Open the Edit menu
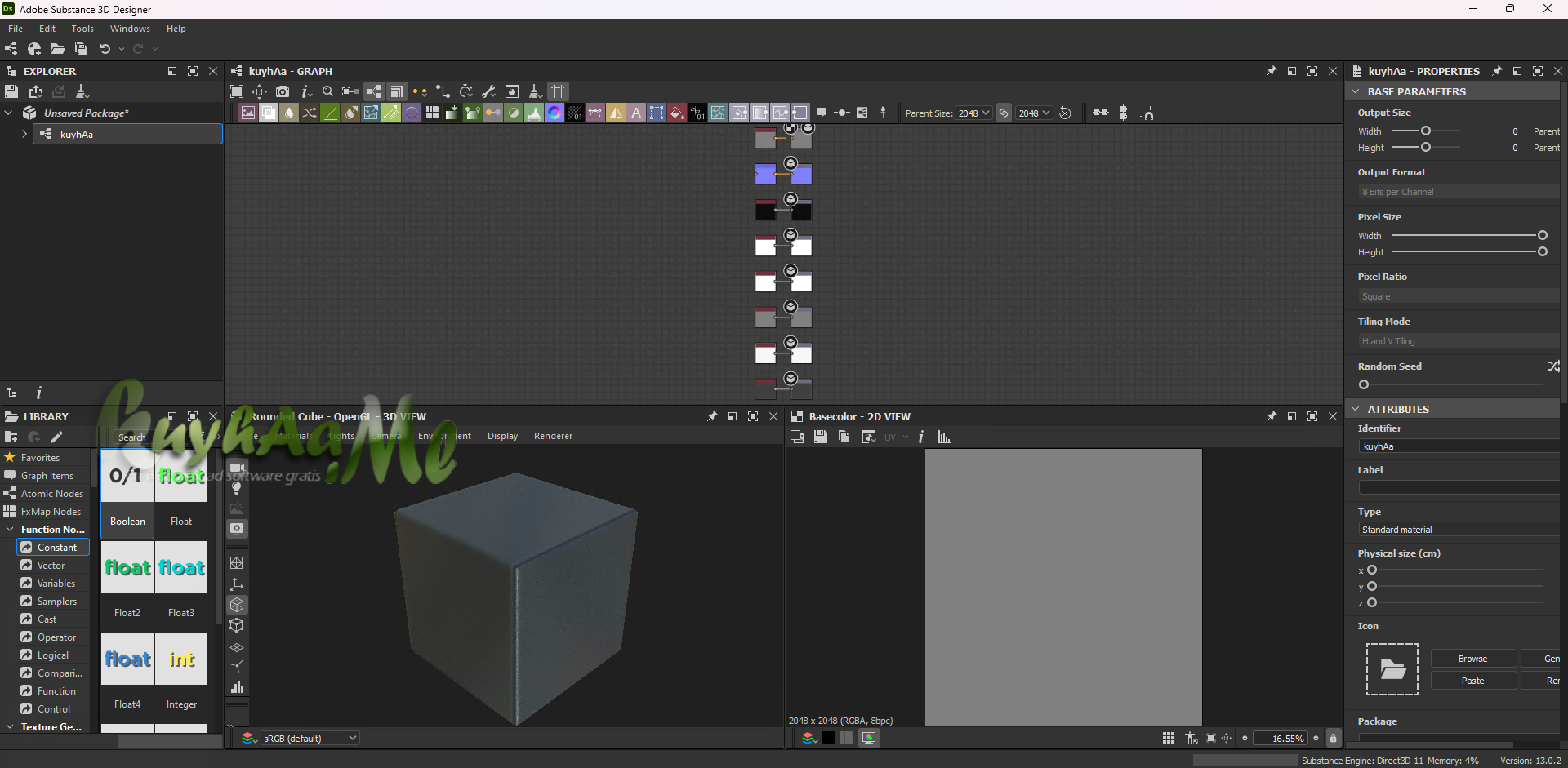1568x768 pixels. tap(47, 29)
